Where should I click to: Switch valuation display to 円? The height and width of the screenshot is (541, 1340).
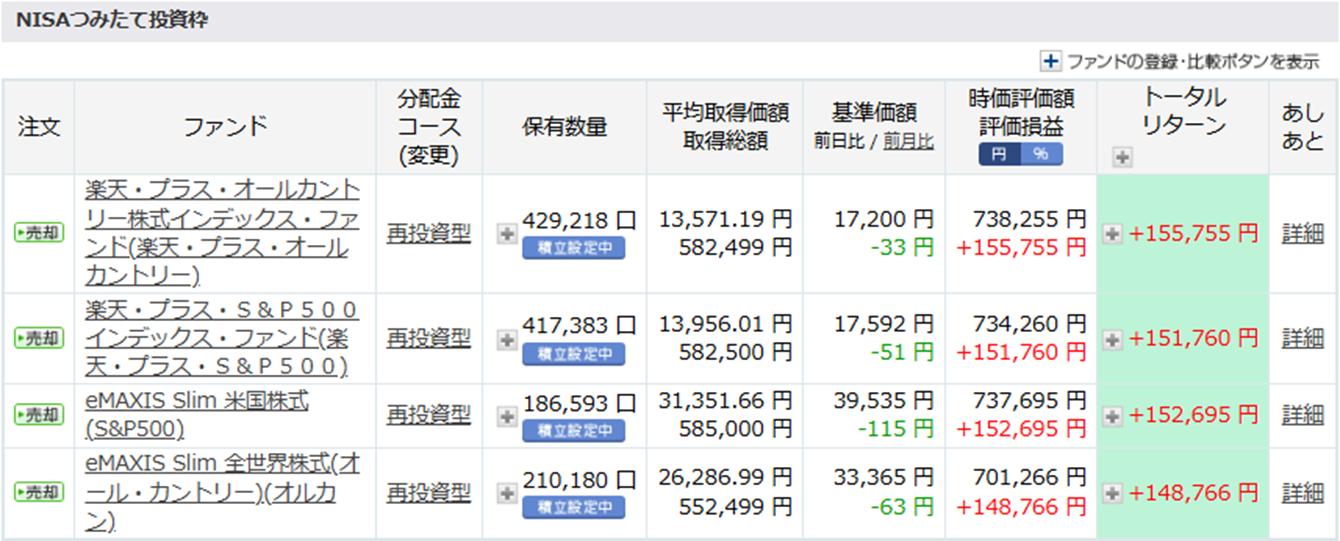tap(999, 155)
